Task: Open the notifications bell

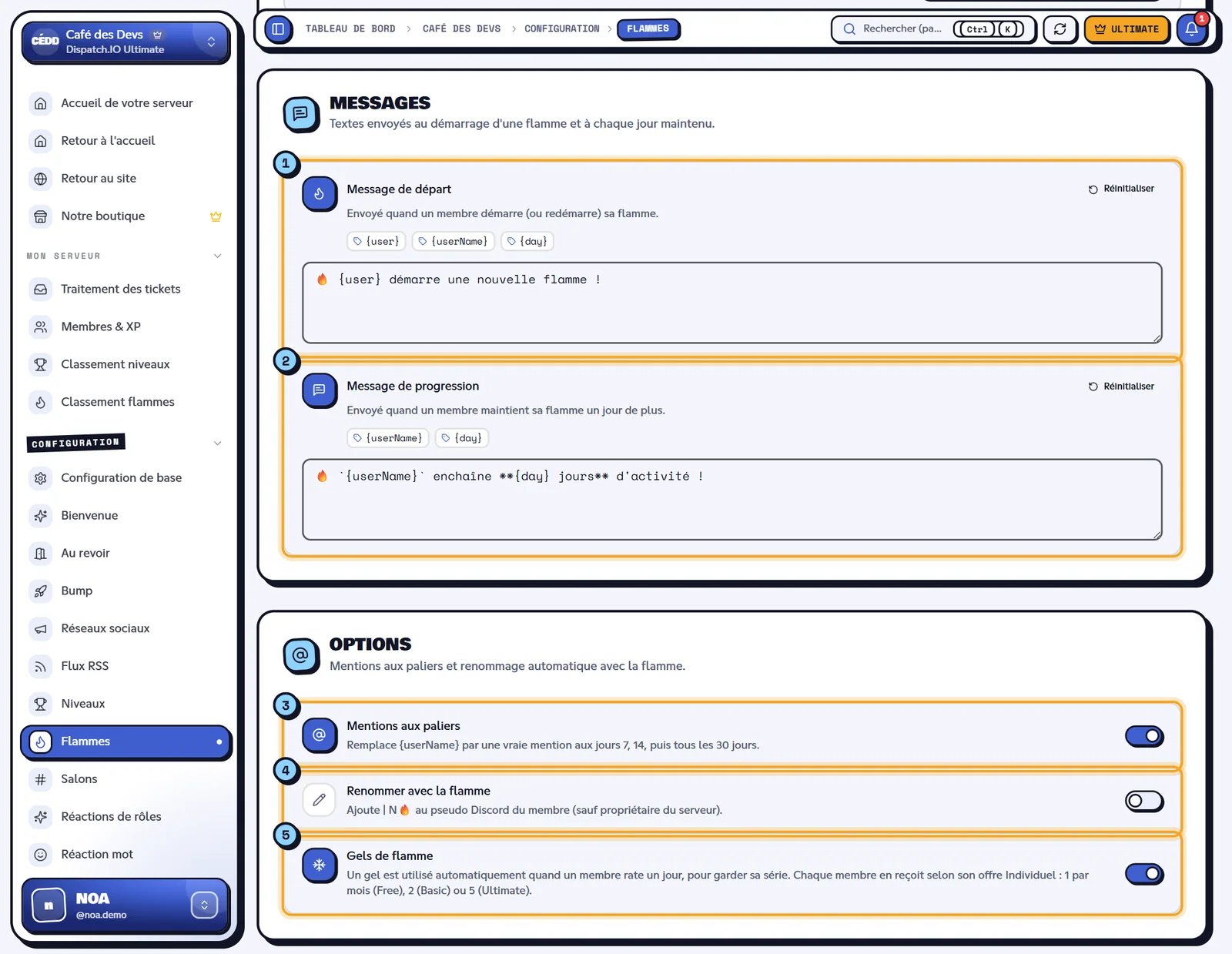Action: point(1191,29)
